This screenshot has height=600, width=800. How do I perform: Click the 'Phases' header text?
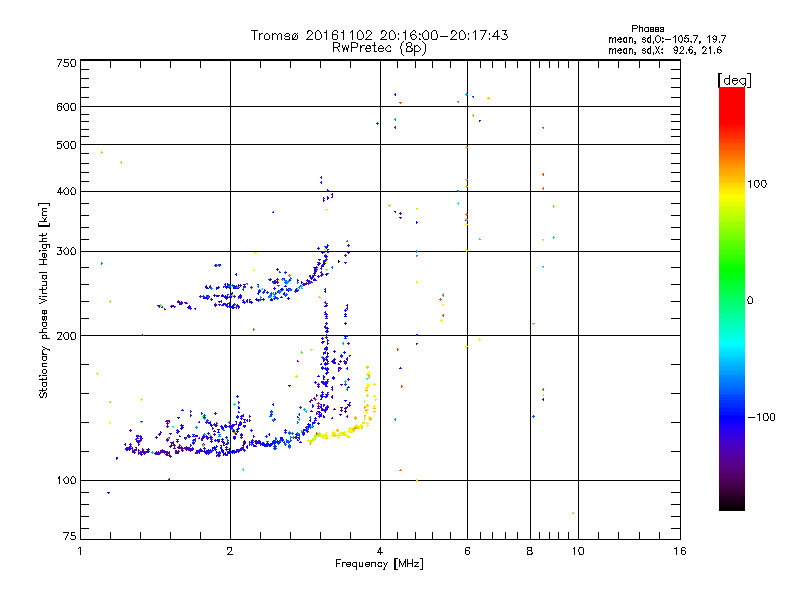click(647, 29)
